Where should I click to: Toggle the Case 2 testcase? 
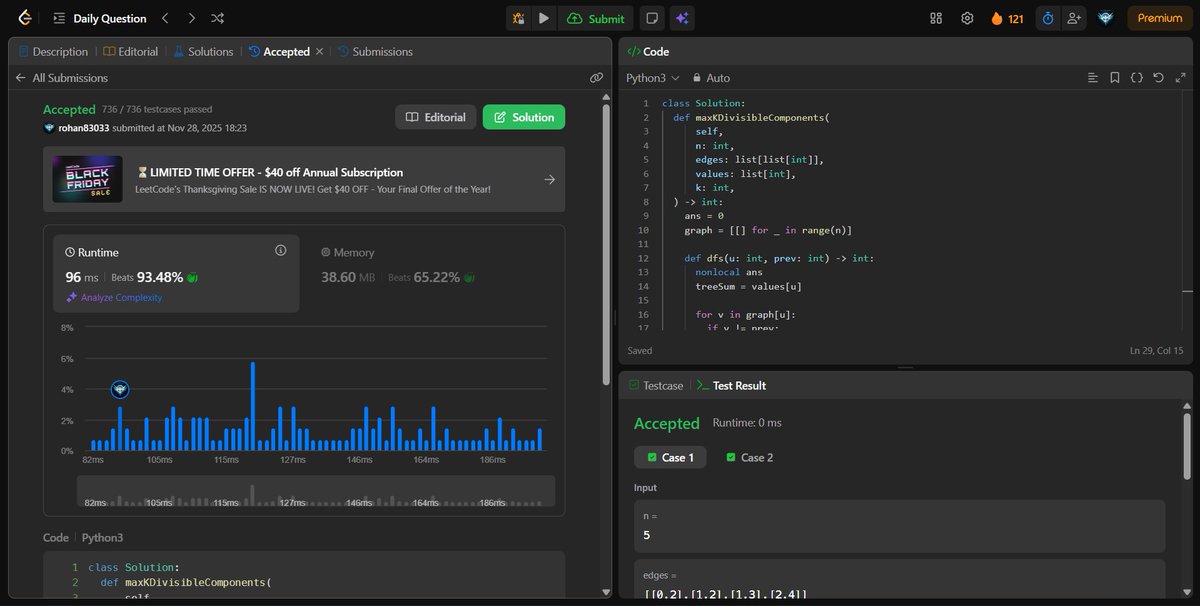[x=749, y=457]
